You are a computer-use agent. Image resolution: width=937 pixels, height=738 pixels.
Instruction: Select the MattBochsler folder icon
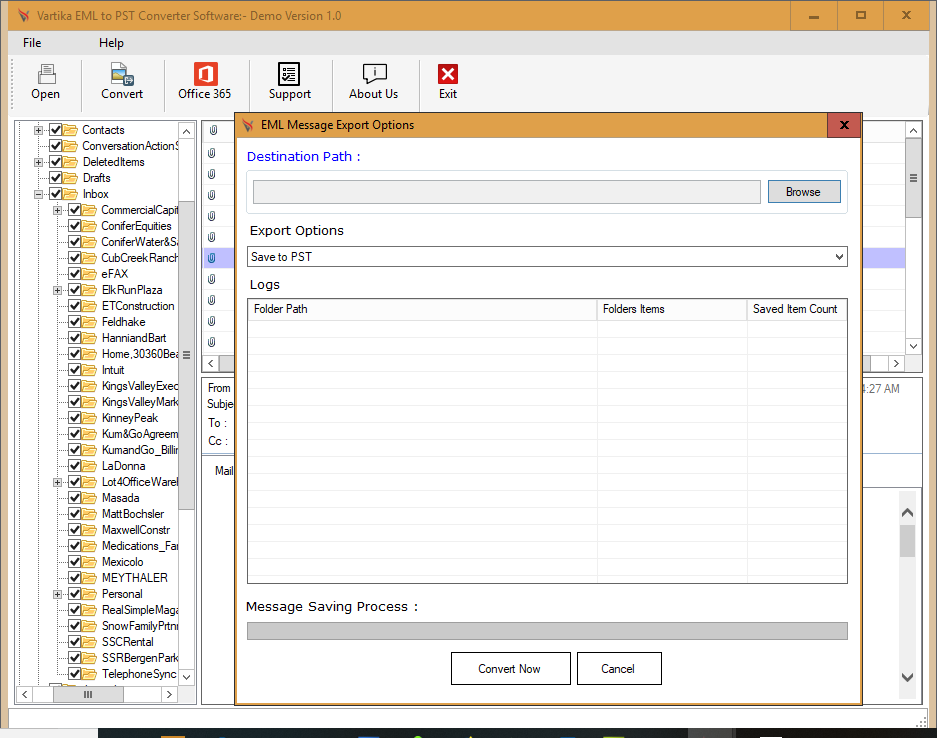click(90, 514)
